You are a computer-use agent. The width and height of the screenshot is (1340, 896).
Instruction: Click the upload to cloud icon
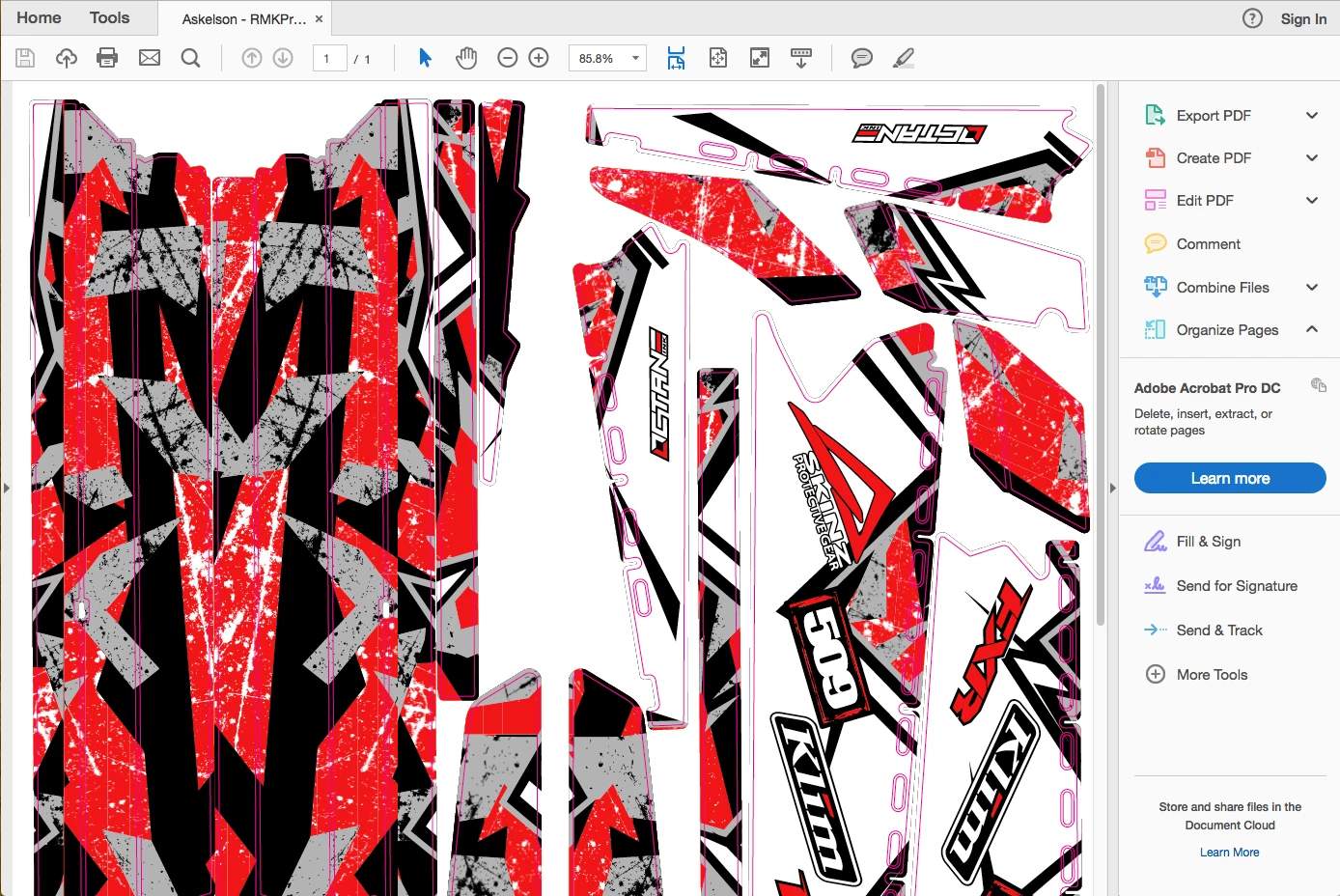pyautogui.click(x=67, y=58)
